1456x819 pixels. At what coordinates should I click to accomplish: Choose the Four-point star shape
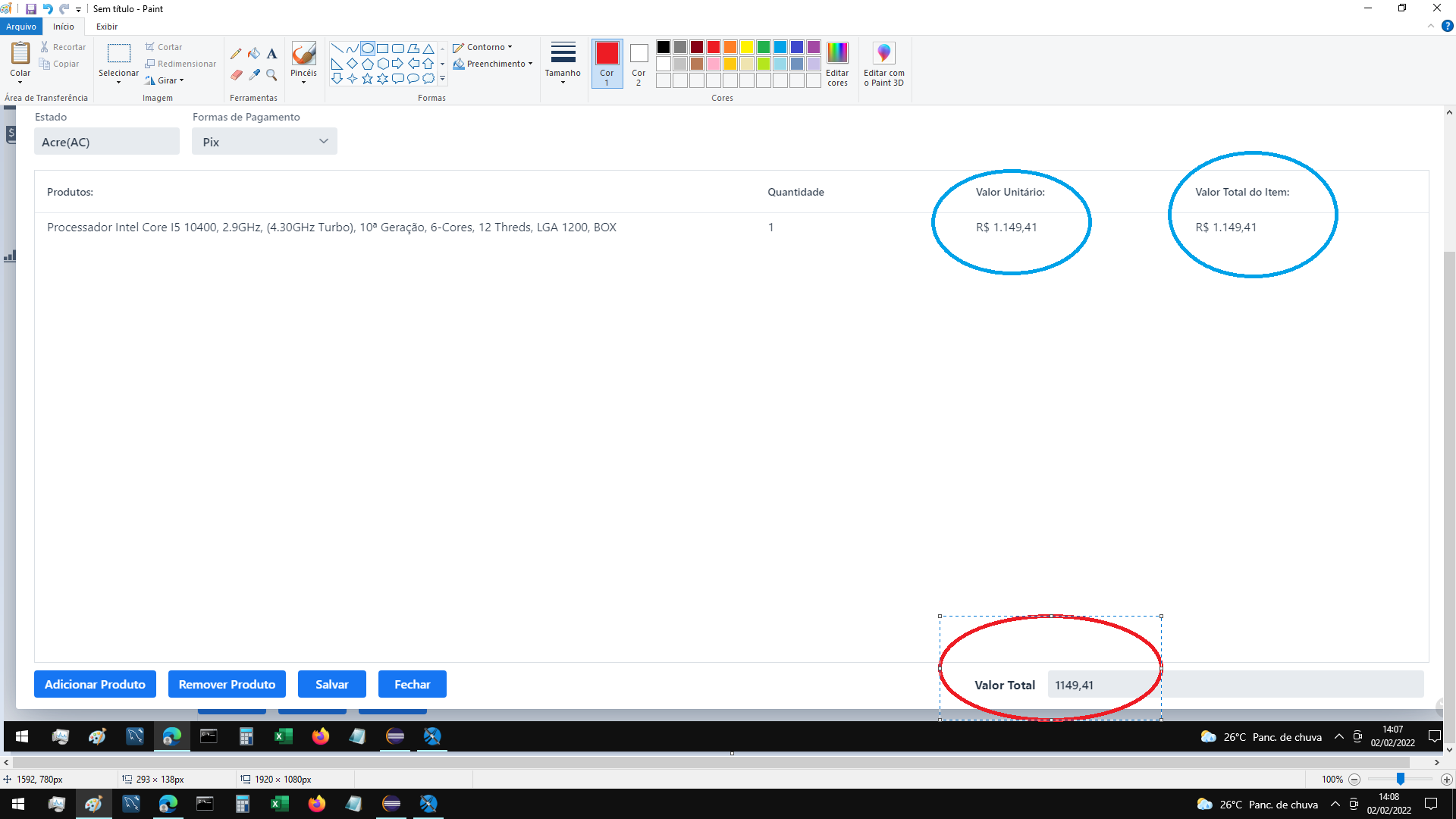[352, 79]
